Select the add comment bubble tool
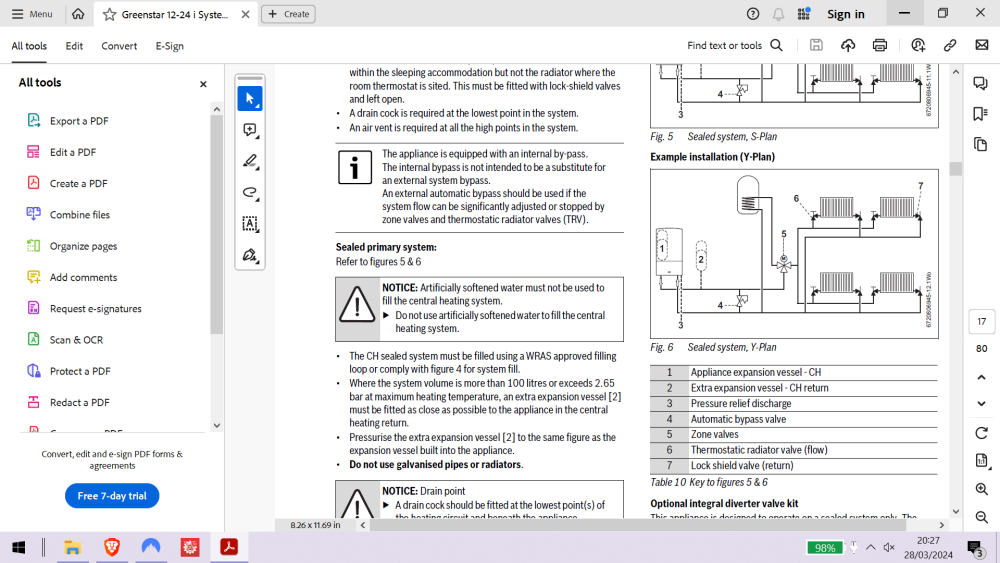The height and width of the screenshot is (563, 1000). click(249, 129)
